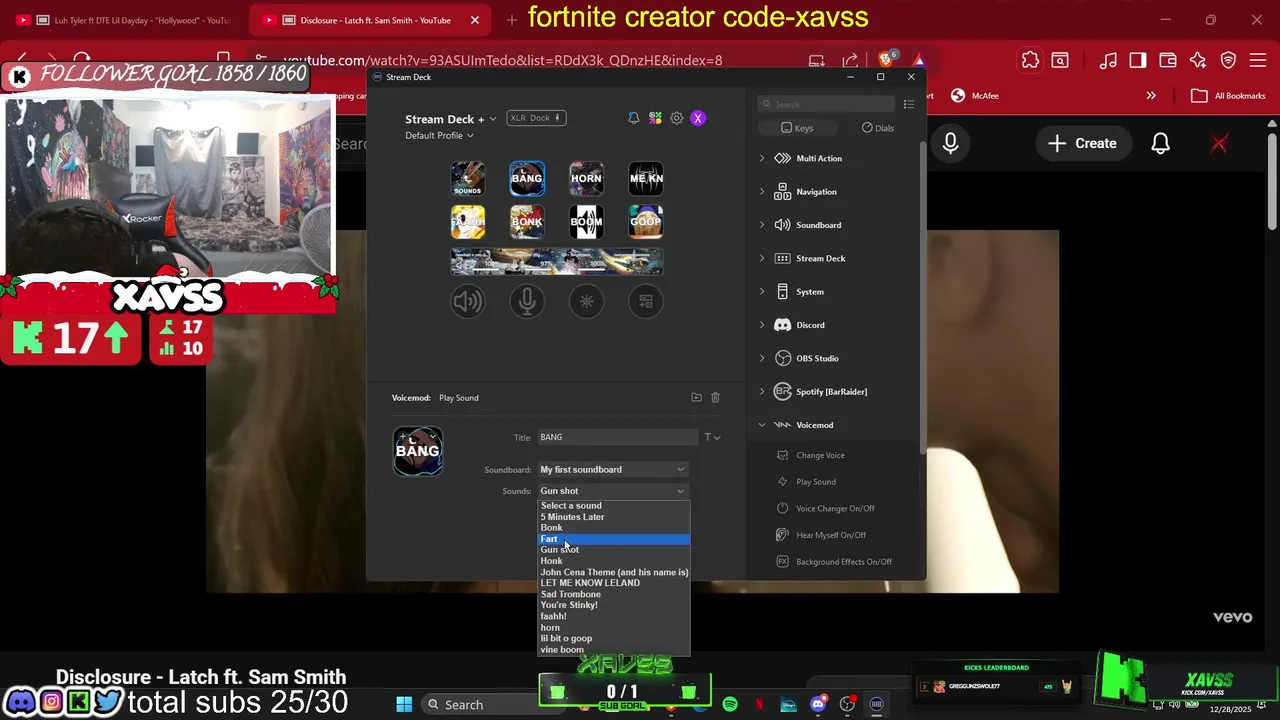Select the BANG key on the deck

coord(527,179)
